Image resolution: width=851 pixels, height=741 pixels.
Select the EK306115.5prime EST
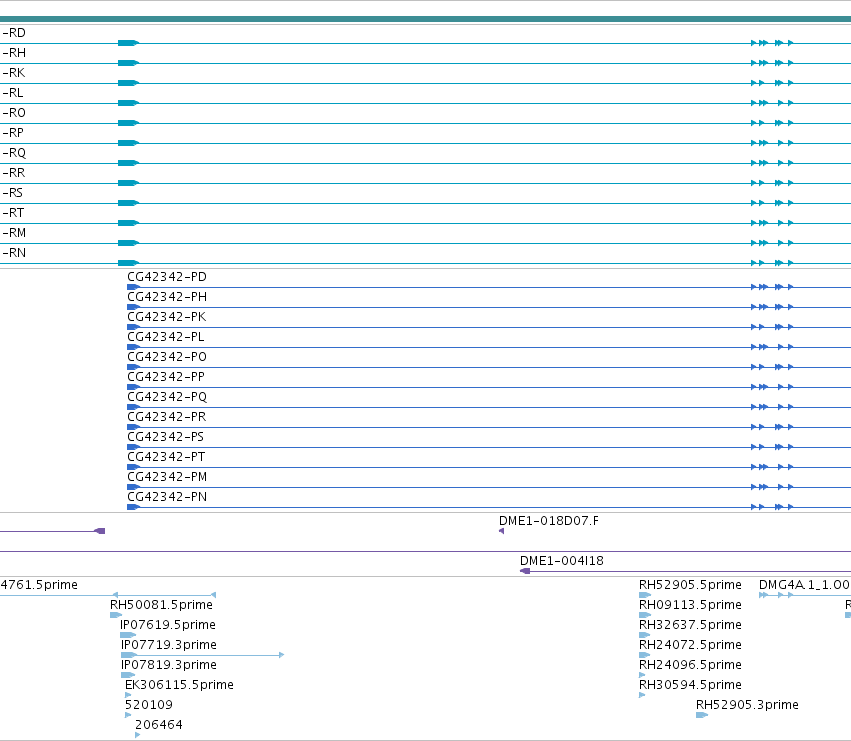[x=179, y=685]
